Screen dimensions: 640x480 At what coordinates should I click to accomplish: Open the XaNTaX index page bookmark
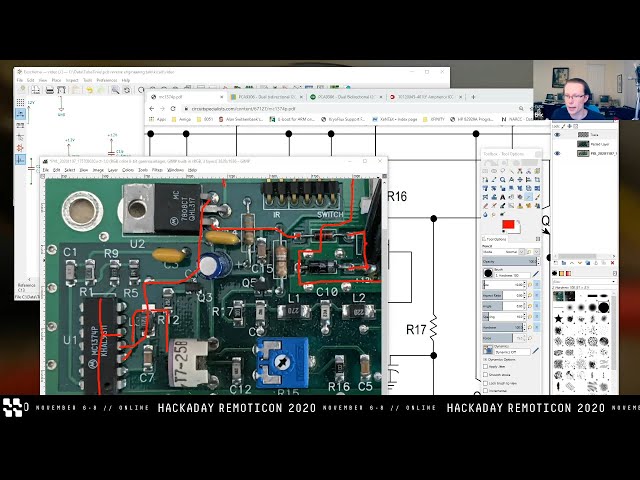(x=394, y=119)
